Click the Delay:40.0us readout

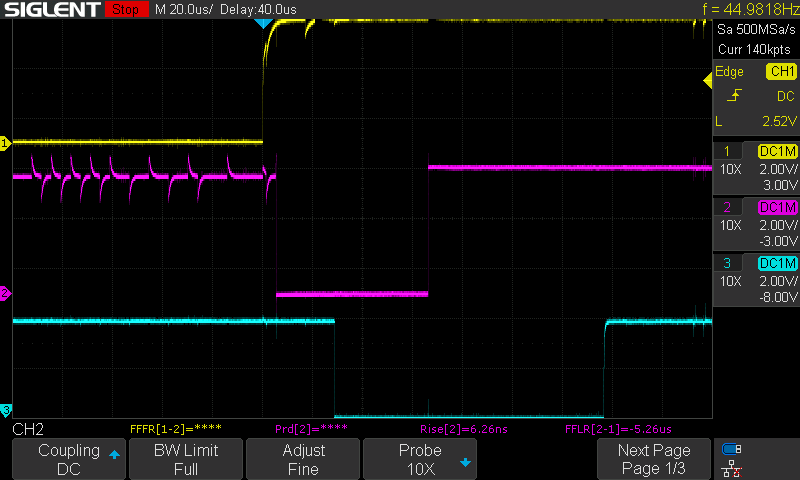[x=258, y=10]
